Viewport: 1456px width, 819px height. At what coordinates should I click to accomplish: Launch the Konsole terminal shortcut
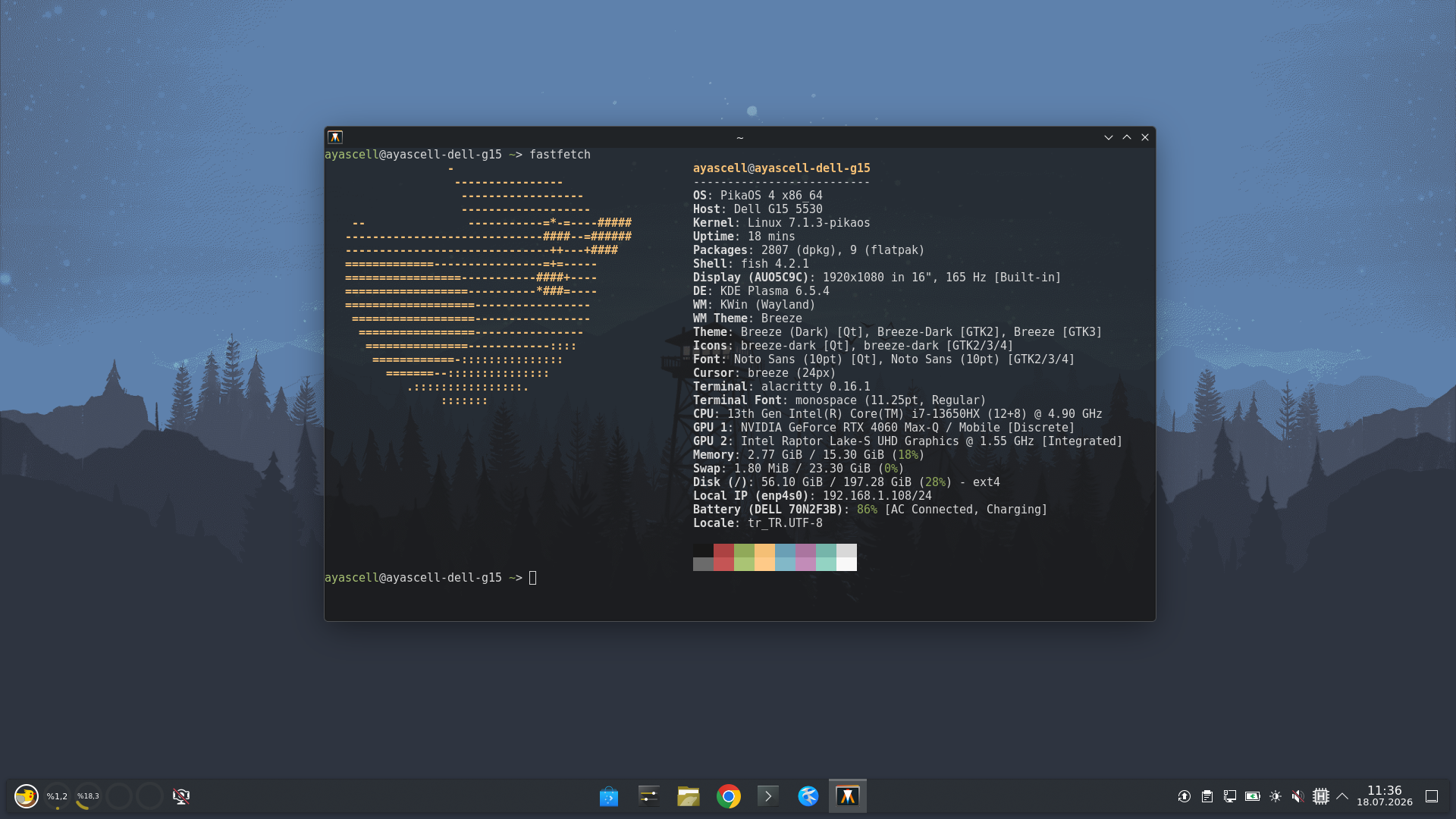coord(768,796)
